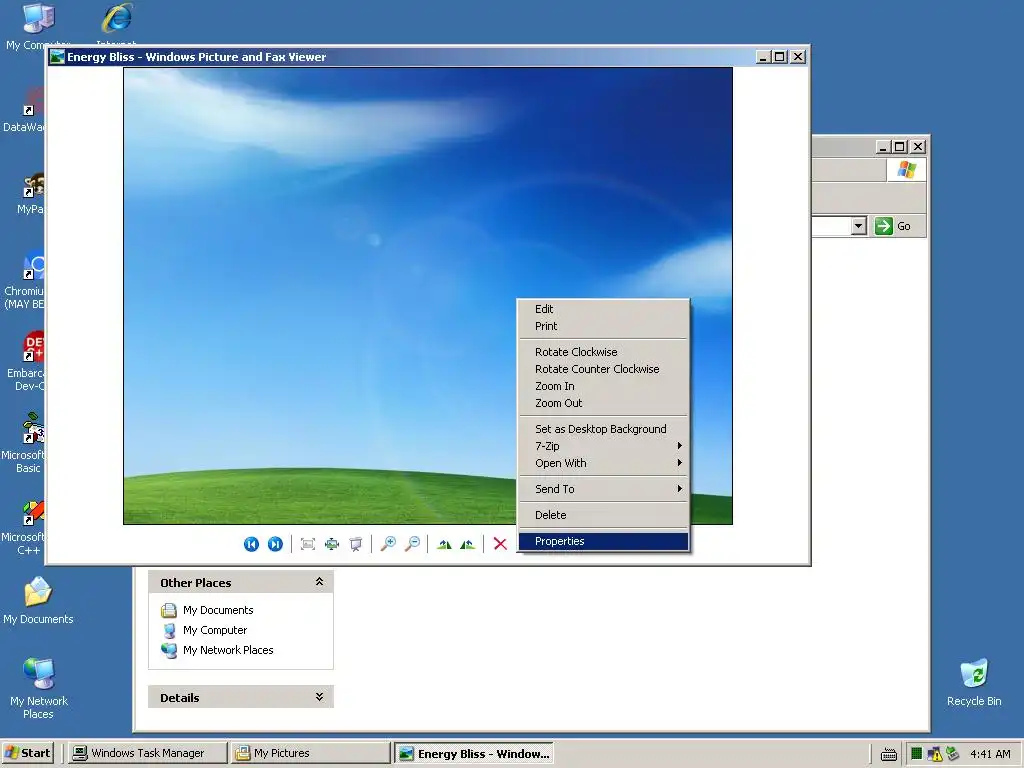Collapse the Other Places panel
The width and height of the screenshot is (1024, 768).
(x=319, y=582)
